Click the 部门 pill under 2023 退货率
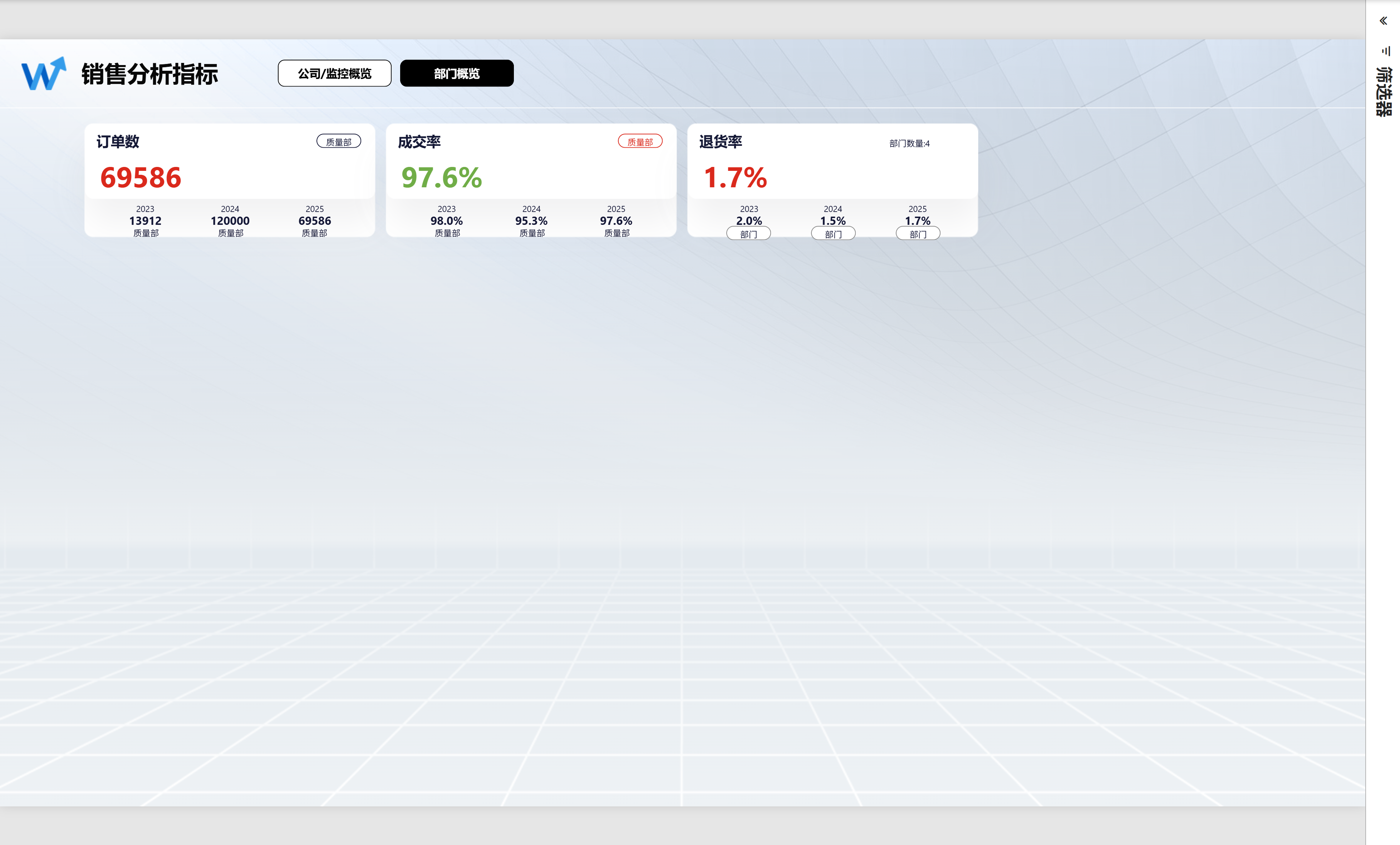Image resolution: width=1400 pixels, height=845 pixels. point(748,233)
